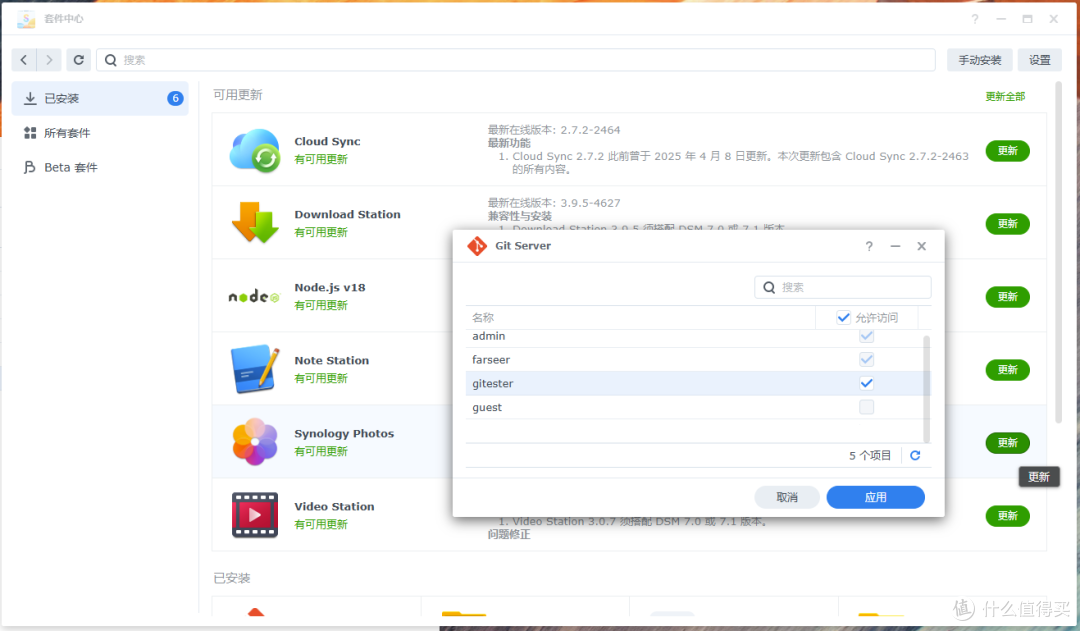Update the Synology Photos package
1080x631 pixels.
(x=1008, y=443)
